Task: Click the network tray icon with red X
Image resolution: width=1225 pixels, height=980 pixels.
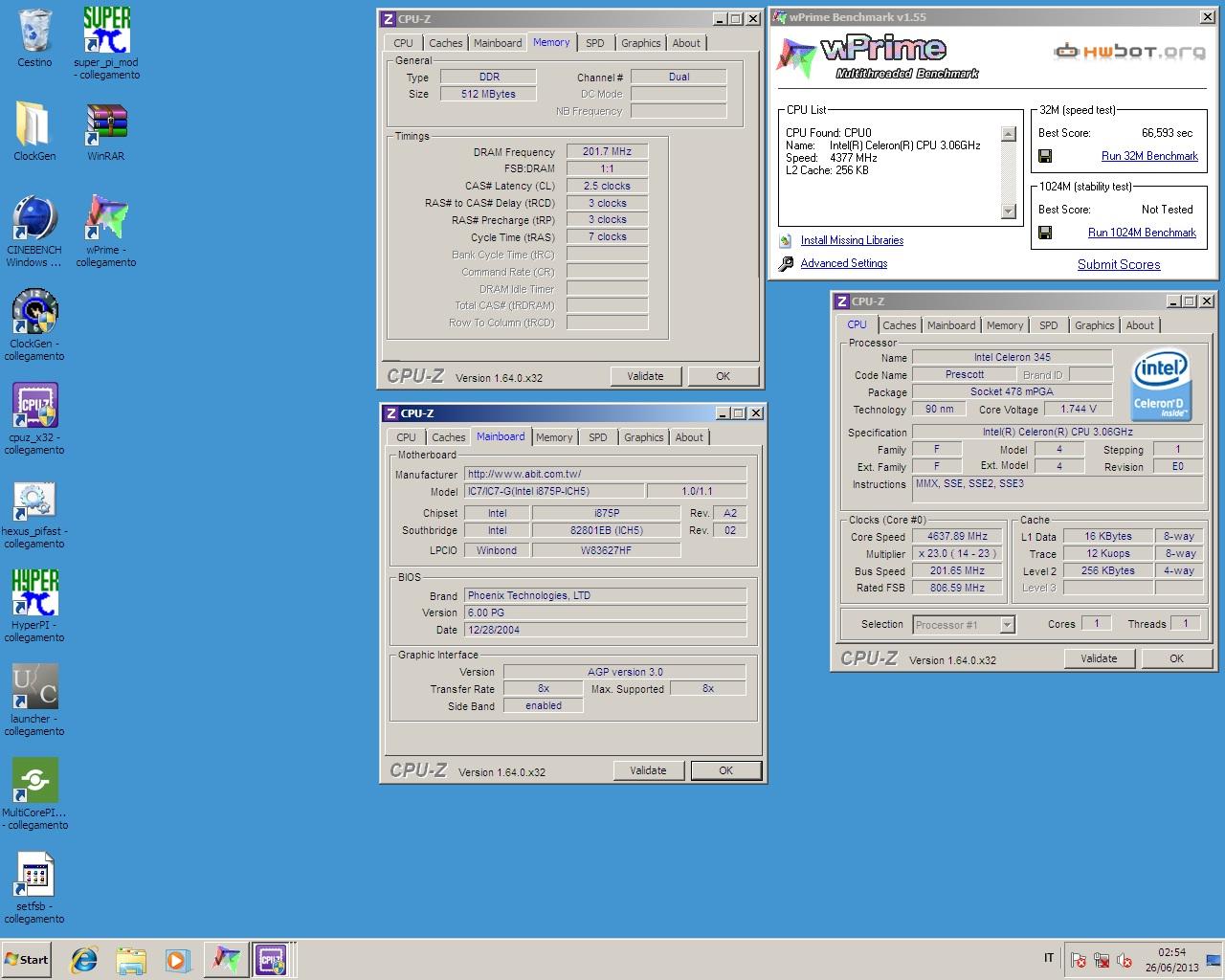Action: point(1102,960)
